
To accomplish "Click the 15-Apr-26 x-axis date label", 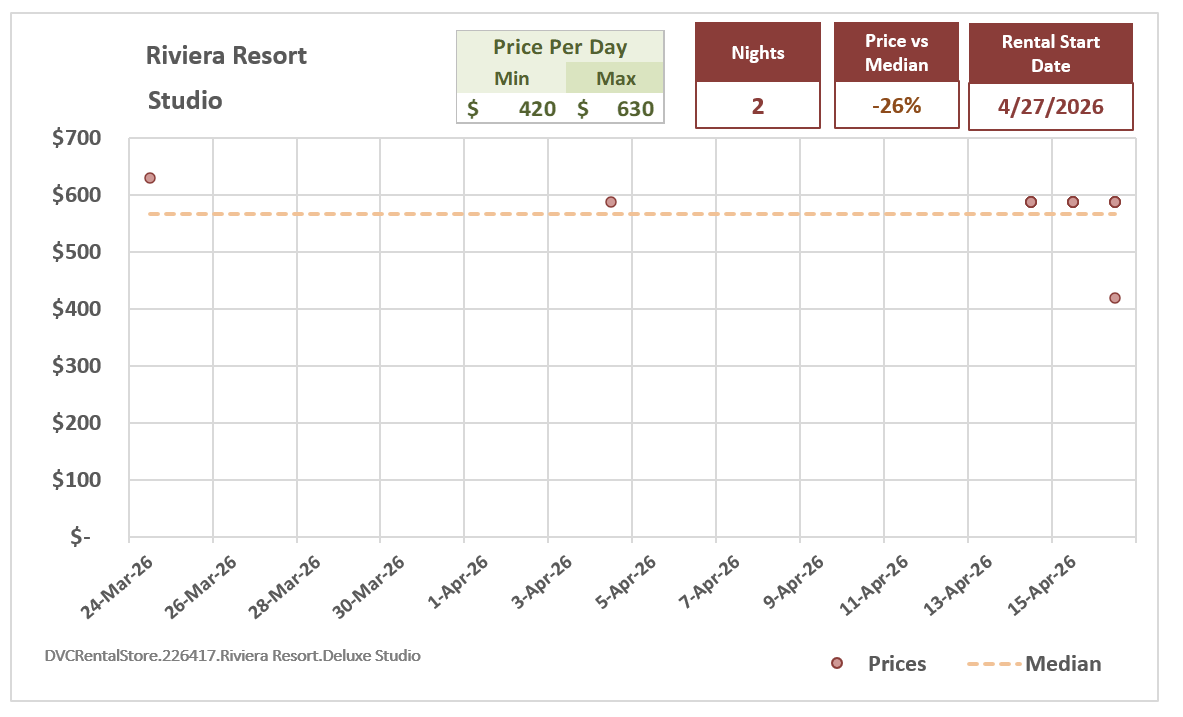I will point(1043,586).
